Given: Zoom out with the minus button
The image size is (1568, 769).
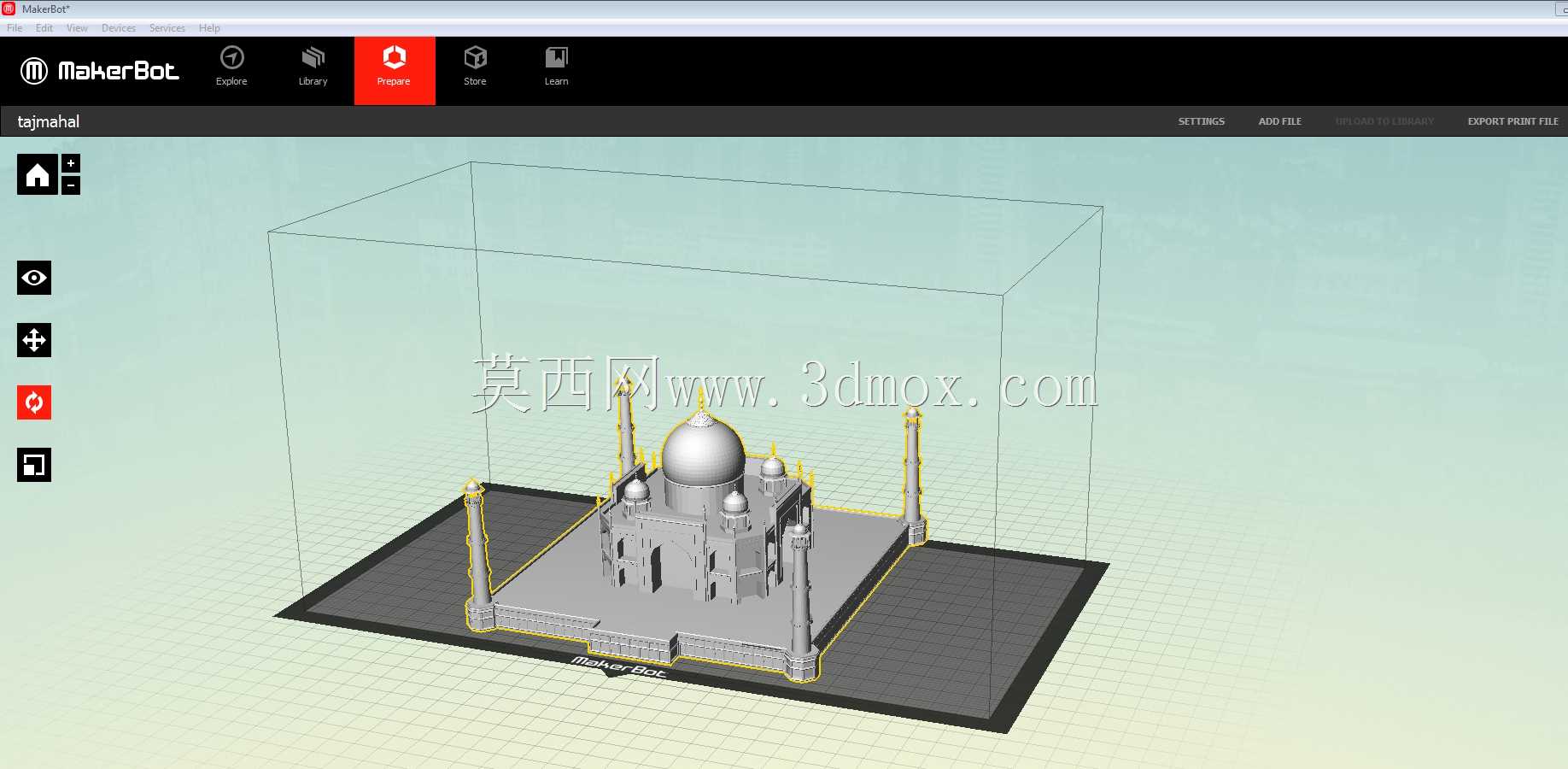Looking at the screenshot, I should (x=71, y=185).
